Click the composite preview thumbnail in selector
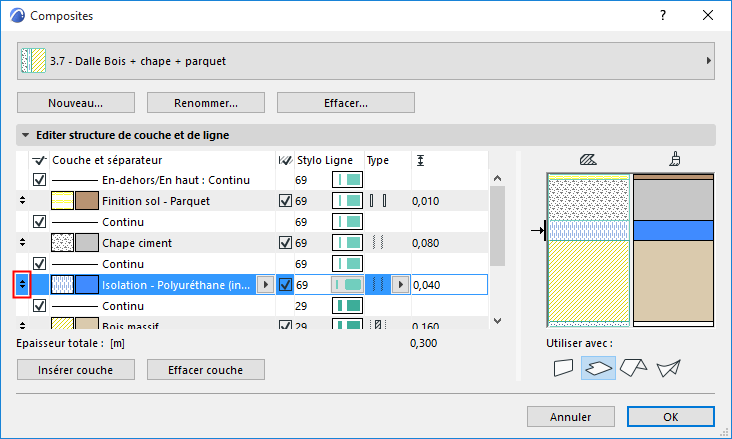Image resolution: width=732 pixels, height=439 pixels. coord(33,61)
